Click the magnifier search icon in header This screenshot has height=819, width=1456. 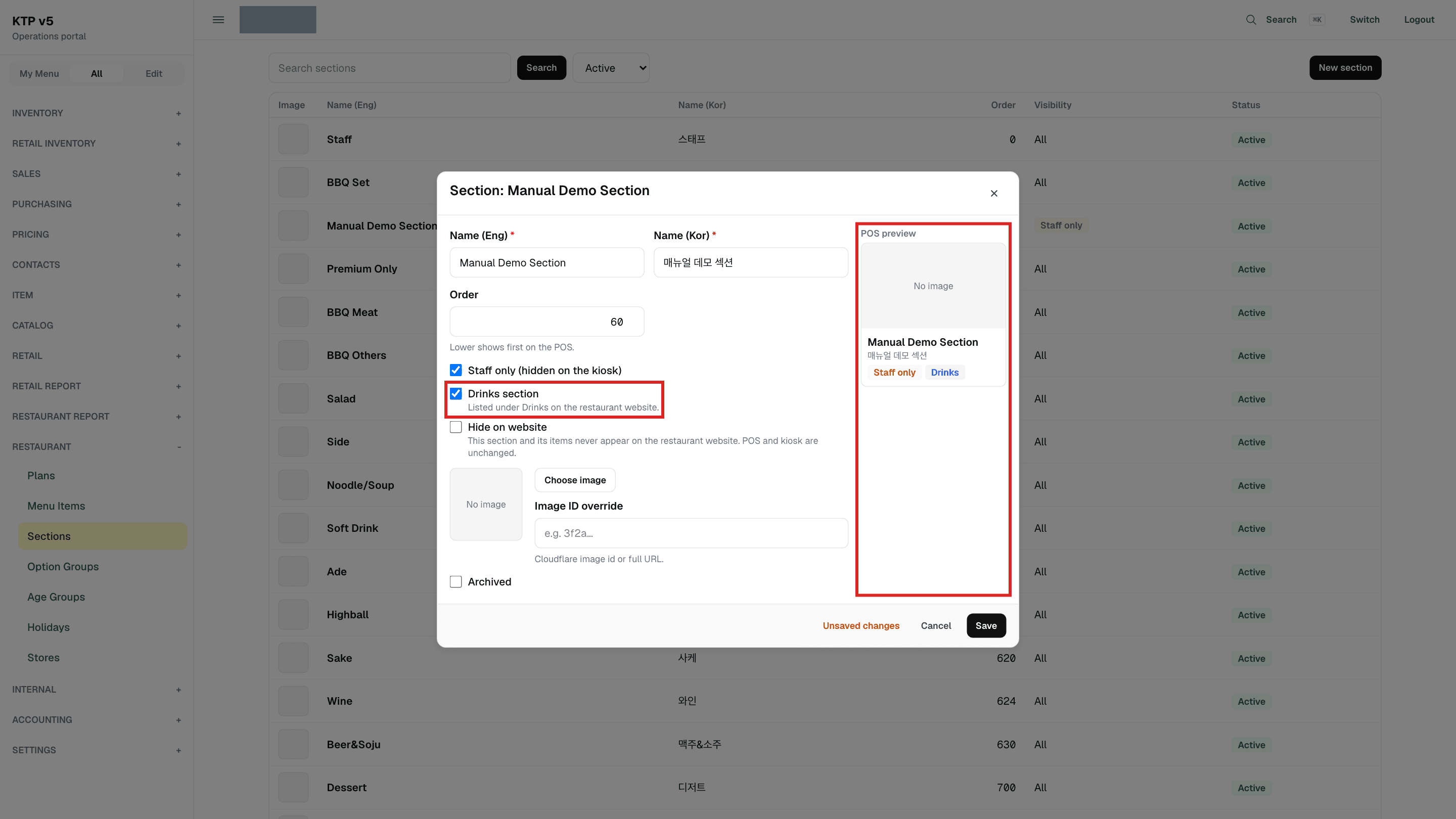tap(1251, 20)
